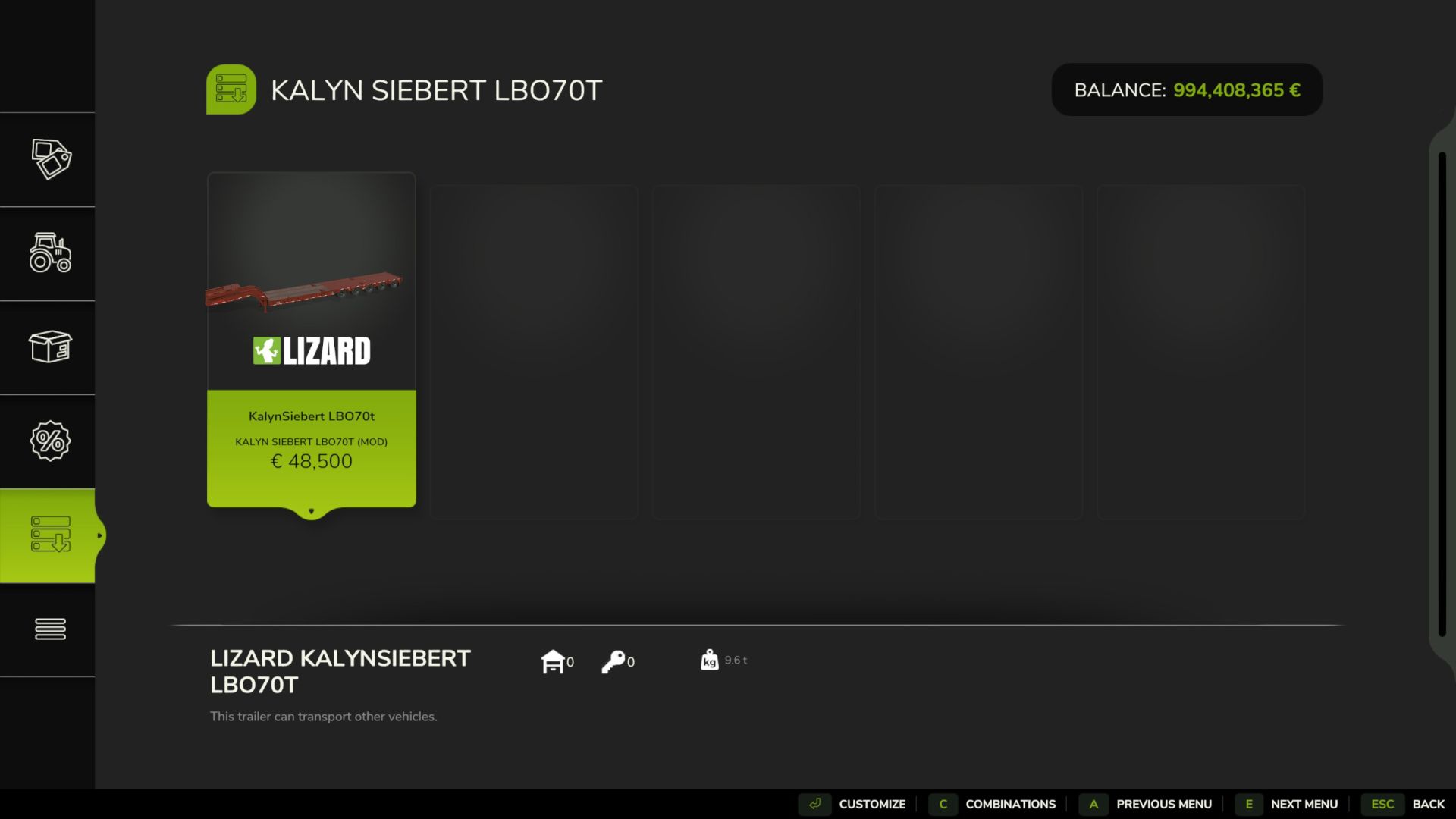
Task: Go to Previous Menu
Action: [x=1147, y=804]
